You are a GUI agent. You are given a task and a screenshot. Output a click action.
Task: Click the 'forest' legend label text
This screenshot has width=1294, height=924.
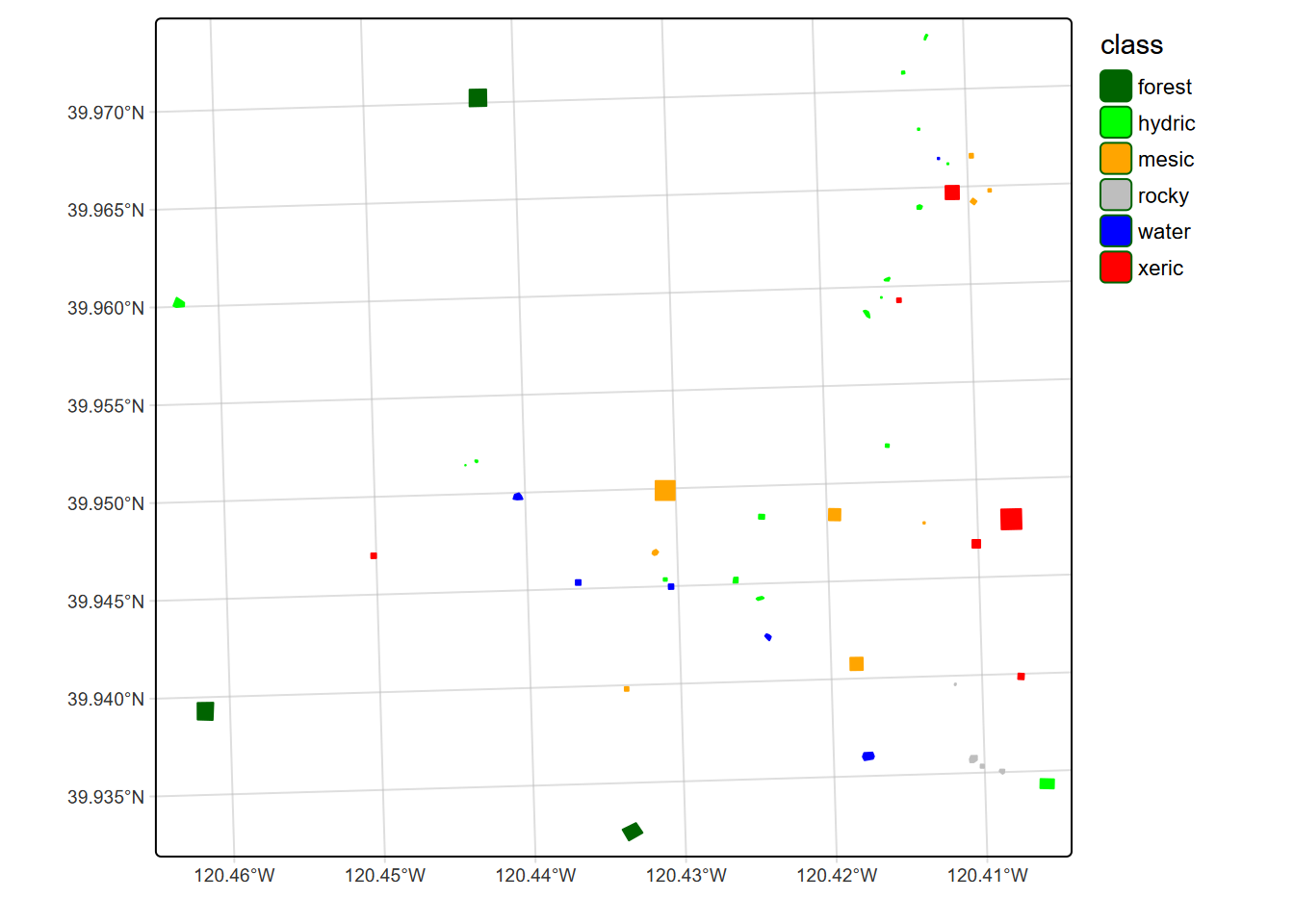(1165, 87)
